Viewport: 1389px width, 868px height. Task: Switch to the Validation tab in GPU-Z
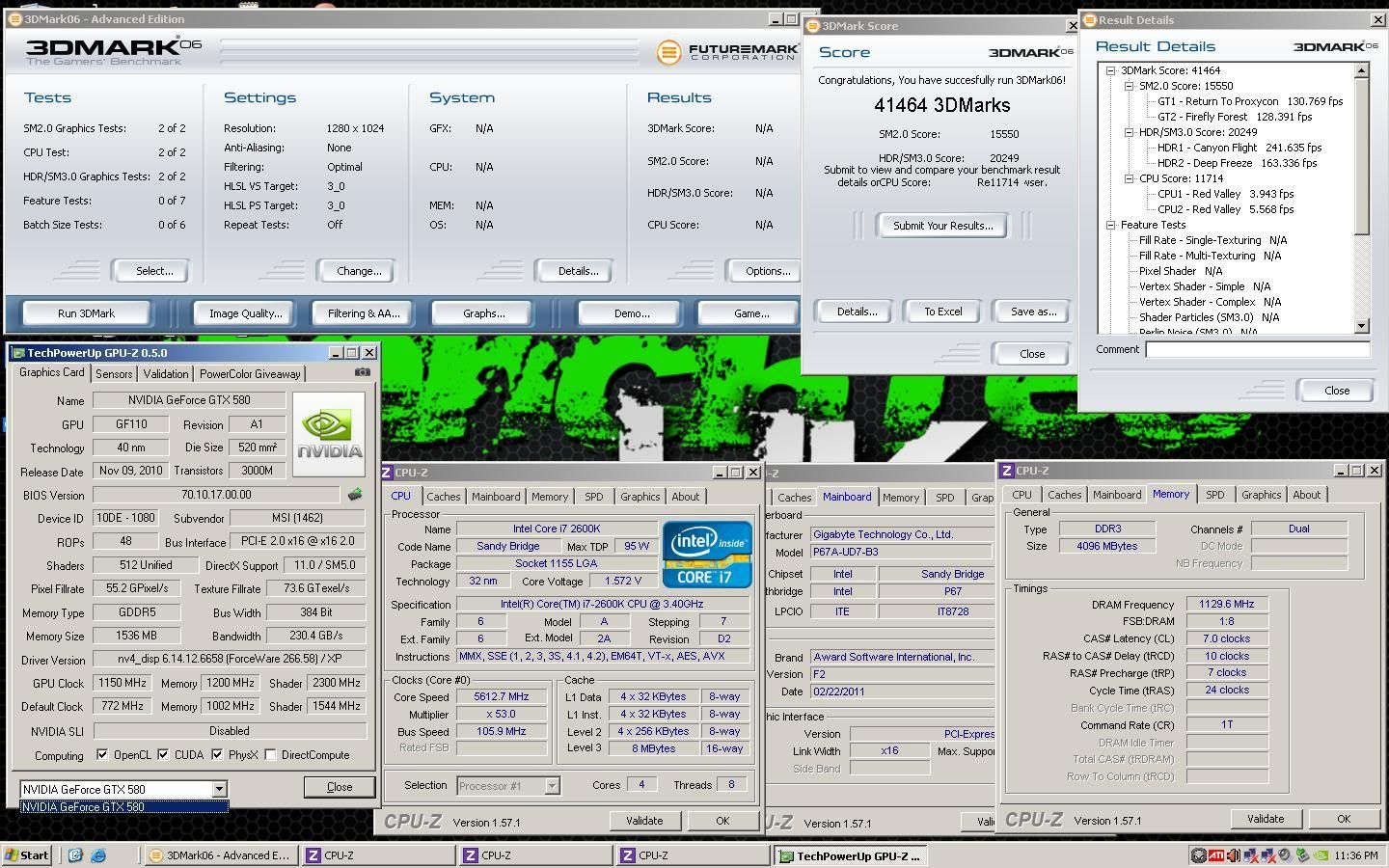coord(166,374)
